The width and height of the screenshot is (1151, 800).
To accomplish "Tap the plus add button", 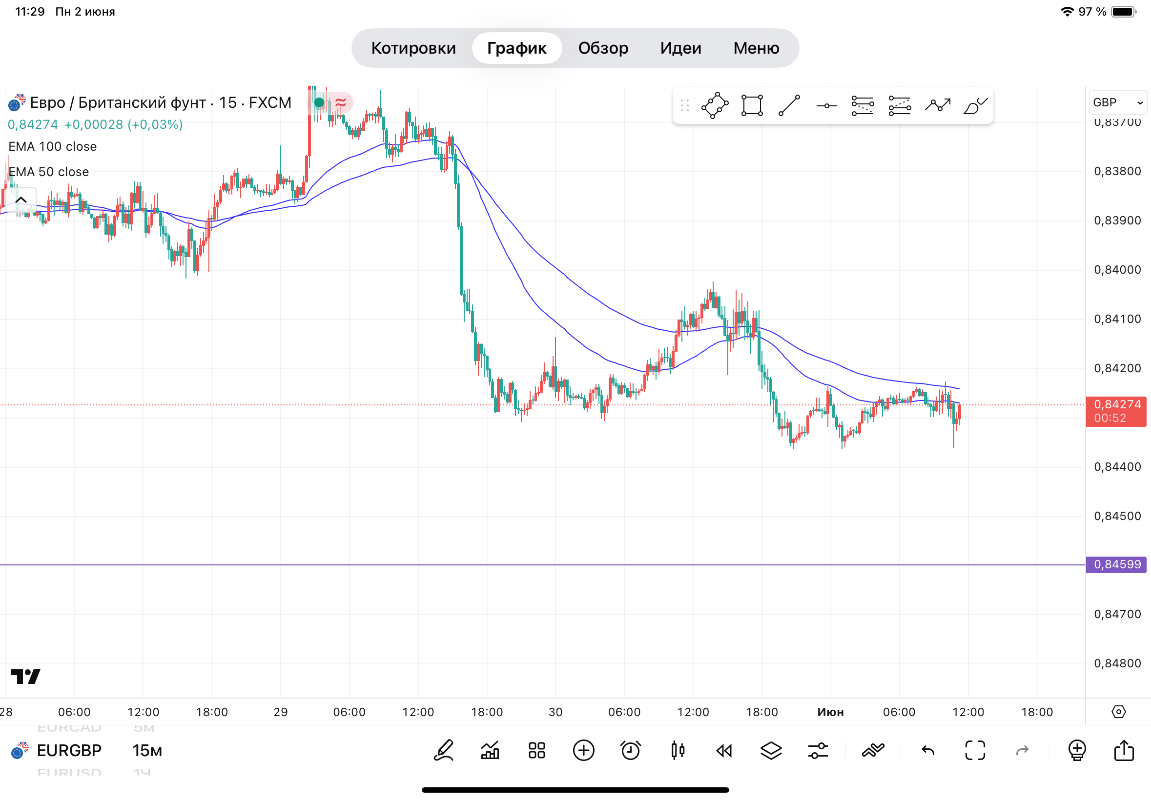I will click(x=584, y=750).
